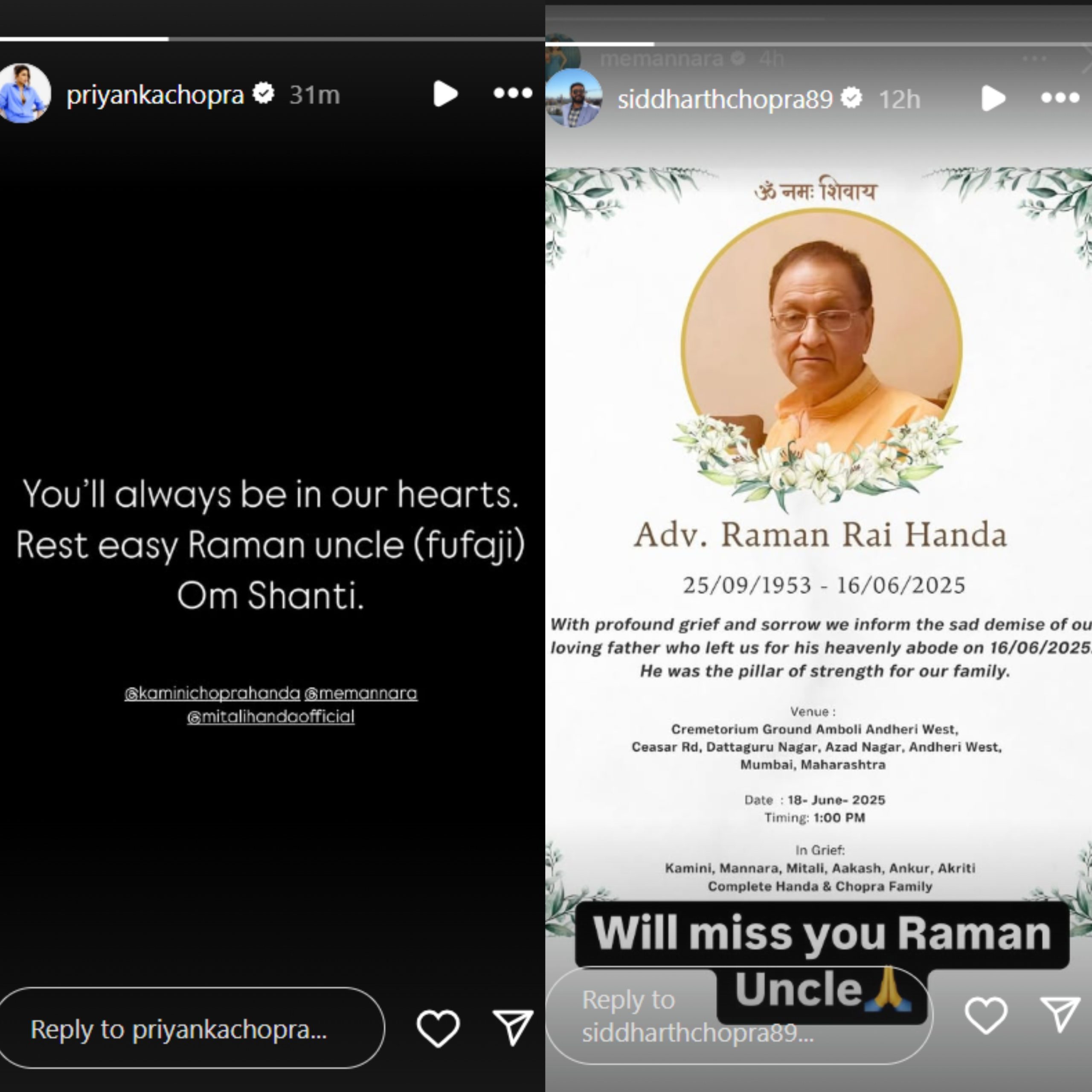Open the priyankachopra username link
The image size is (1092, 1092).
click(x=155, y=94)
